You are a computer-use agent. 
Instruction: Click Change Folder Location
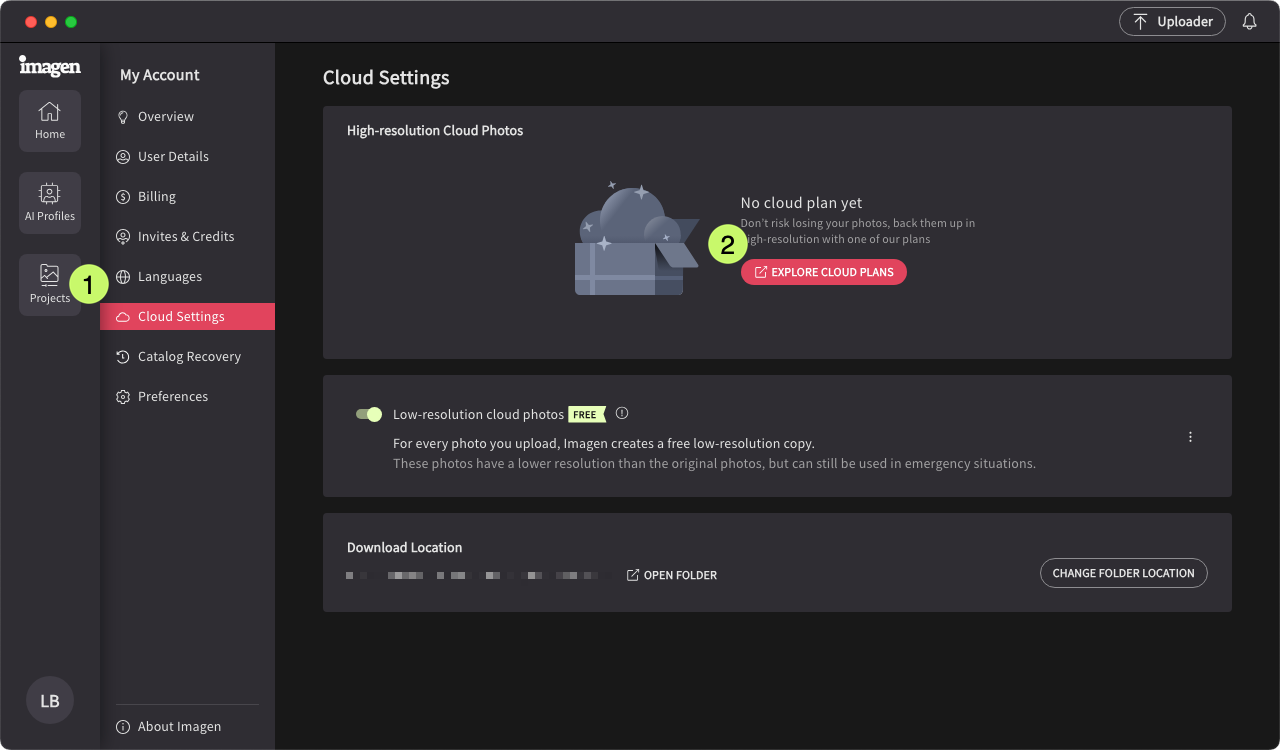coord(1124,573)
